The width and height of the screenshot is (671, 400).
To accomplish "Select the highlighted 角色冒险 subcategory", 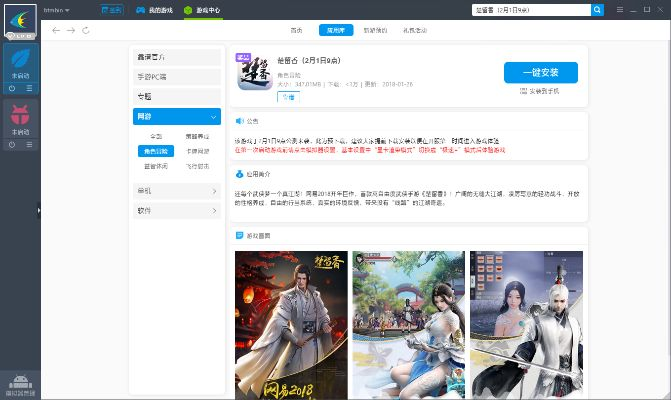I will 156,151.
